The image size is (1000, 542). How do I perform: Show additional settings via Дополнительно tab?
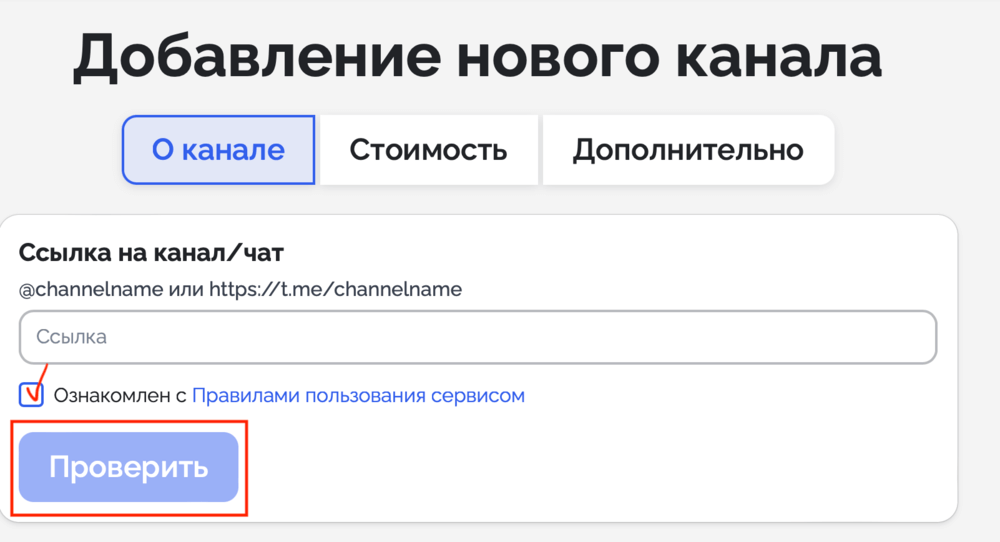(688, 150)
